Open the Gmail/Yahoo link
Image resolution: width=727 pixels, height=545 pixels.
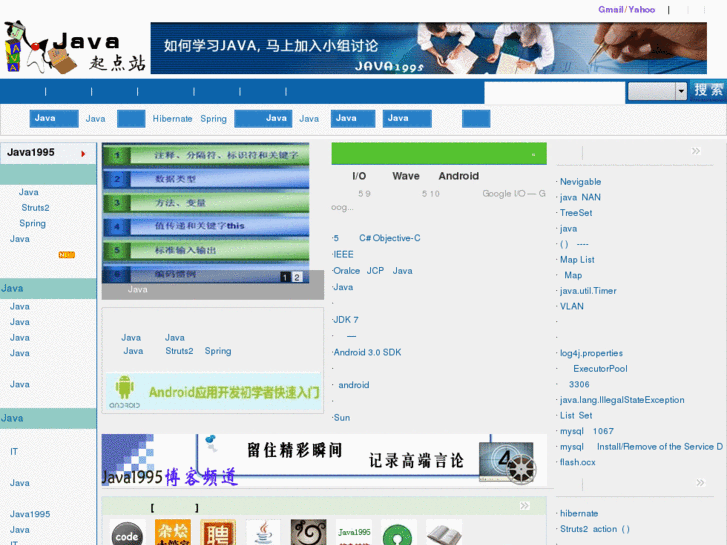tap(626, 10)
